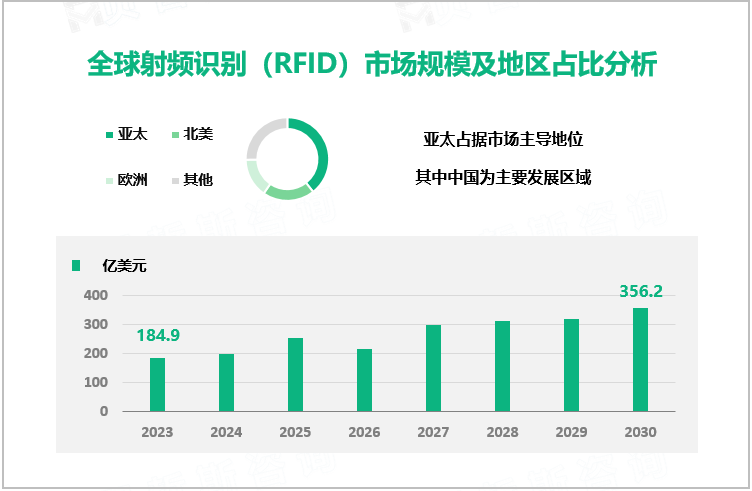Viewport: 752px width, 491px height.
Task: Click the 亿美元 unit label
Action: pyautogui.click(x=124, y=265)
